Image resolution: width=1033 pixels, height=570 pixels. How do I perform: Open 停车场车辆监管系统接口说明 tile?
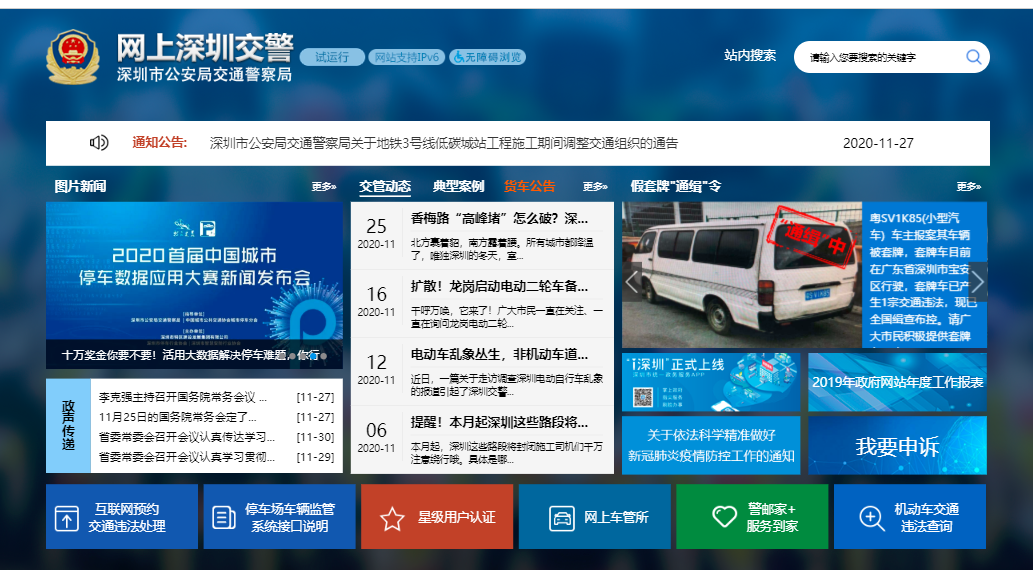[x=279, y=517]
